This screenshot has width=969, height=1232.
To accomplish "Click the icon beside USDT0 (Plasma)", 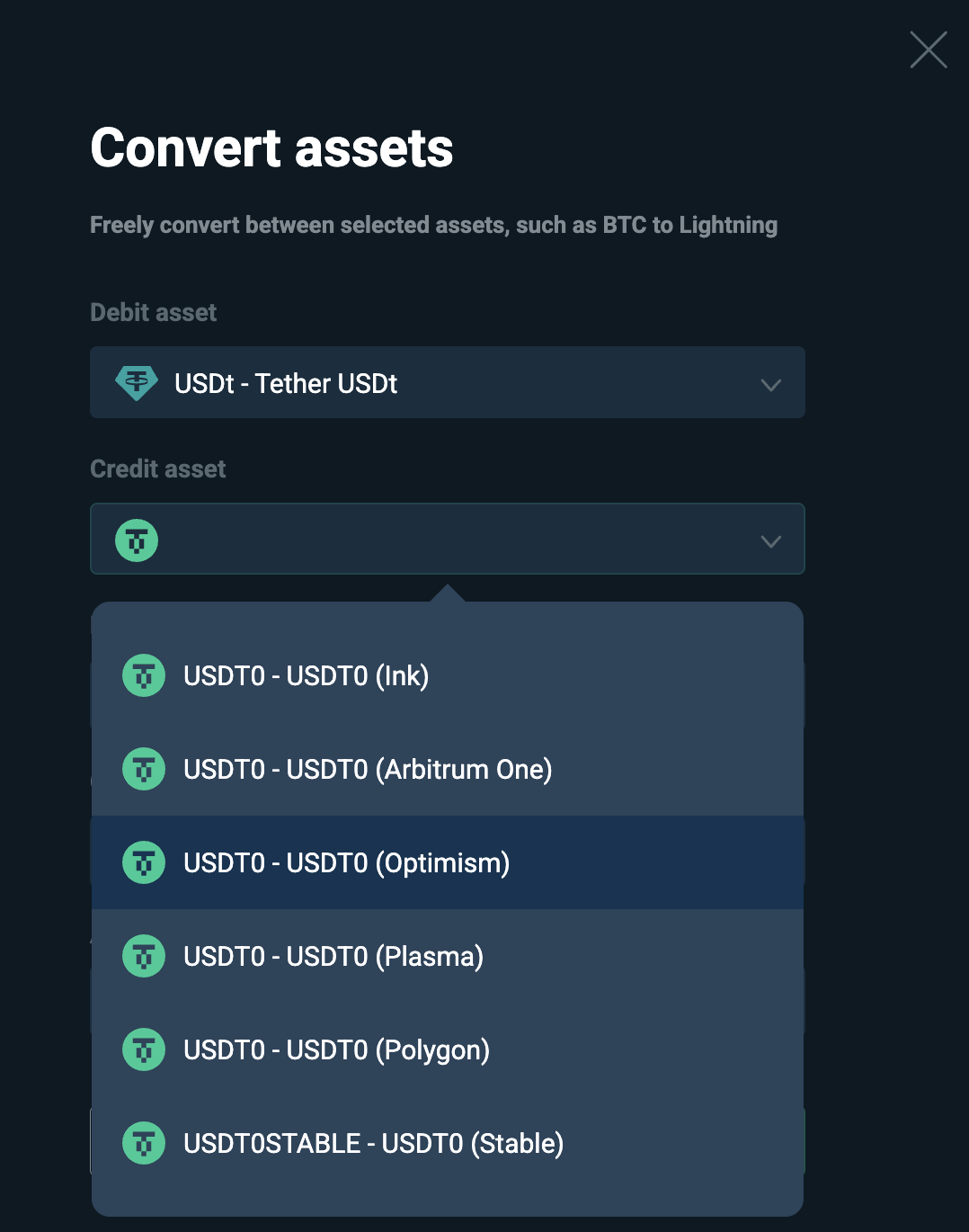I will (144, 956).
